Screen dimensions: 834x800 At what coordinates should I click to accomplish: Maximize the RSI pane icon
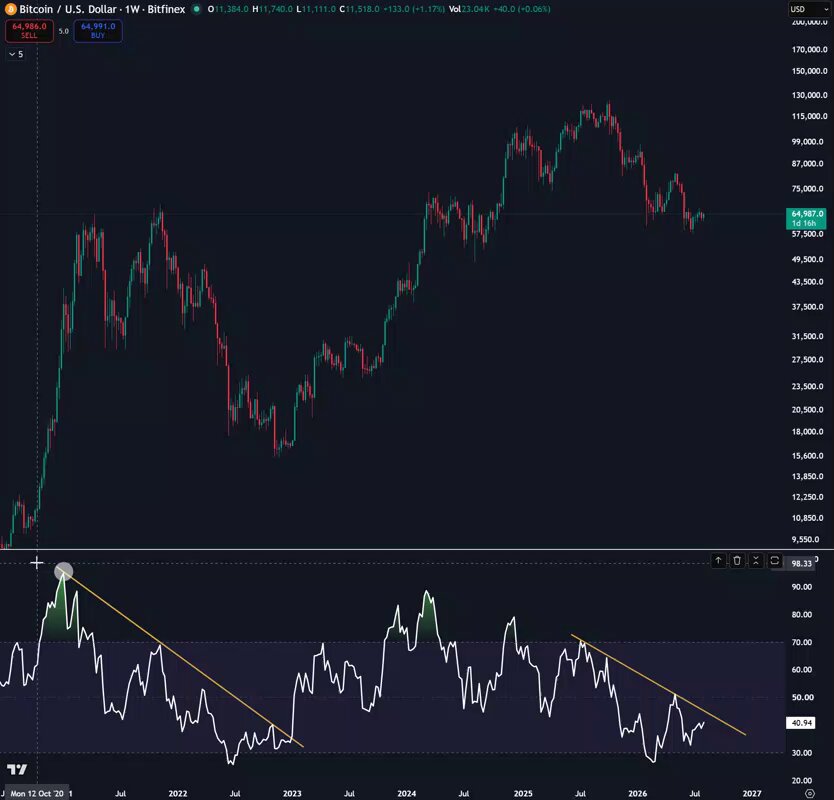[774, 560]
